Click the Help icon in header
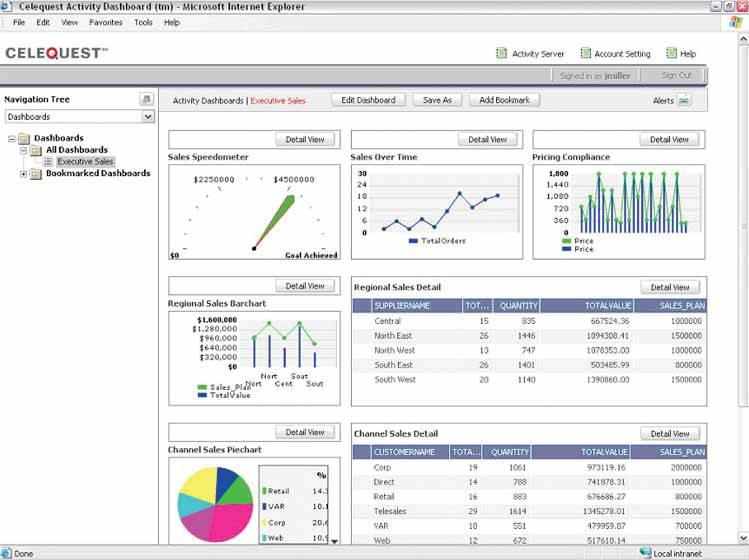This screenshot has width=749, height=560. click(x=671, y=54)
